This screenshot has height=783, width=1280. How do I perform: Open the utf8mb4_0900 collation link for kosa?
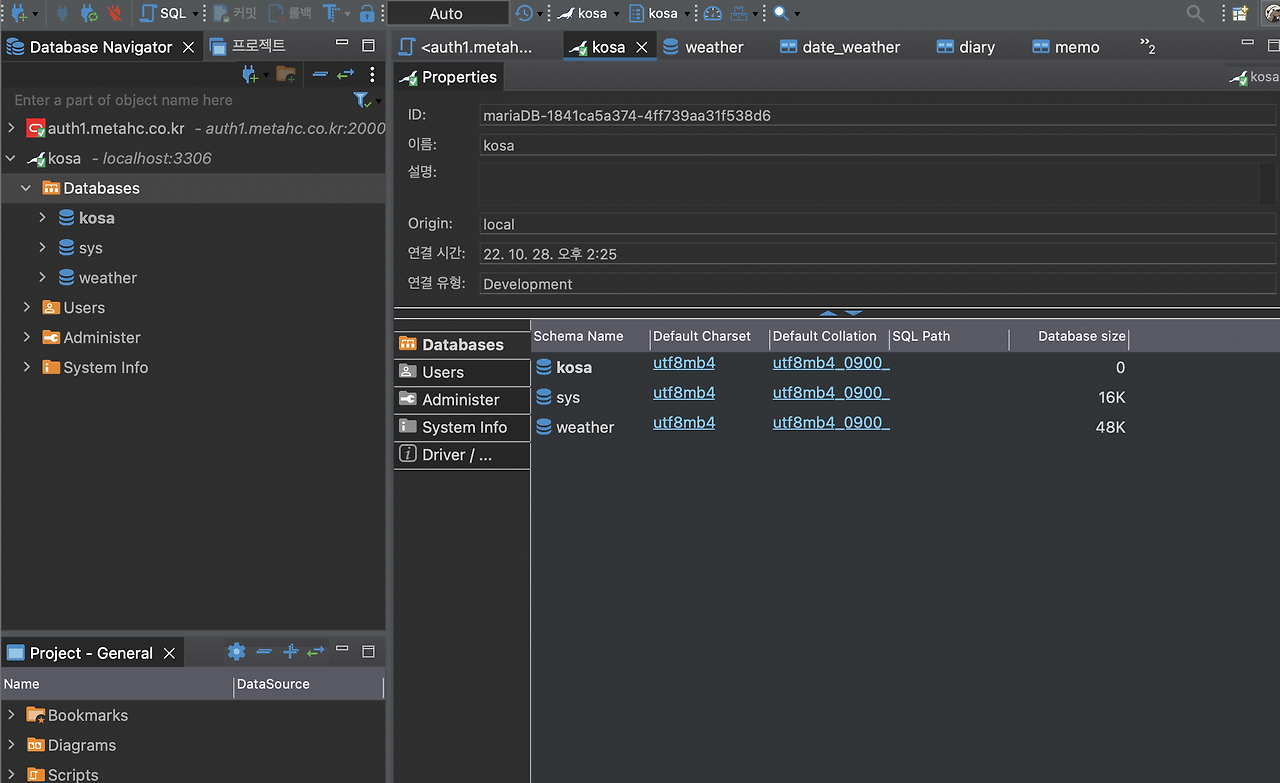click(x=830, y=362)
